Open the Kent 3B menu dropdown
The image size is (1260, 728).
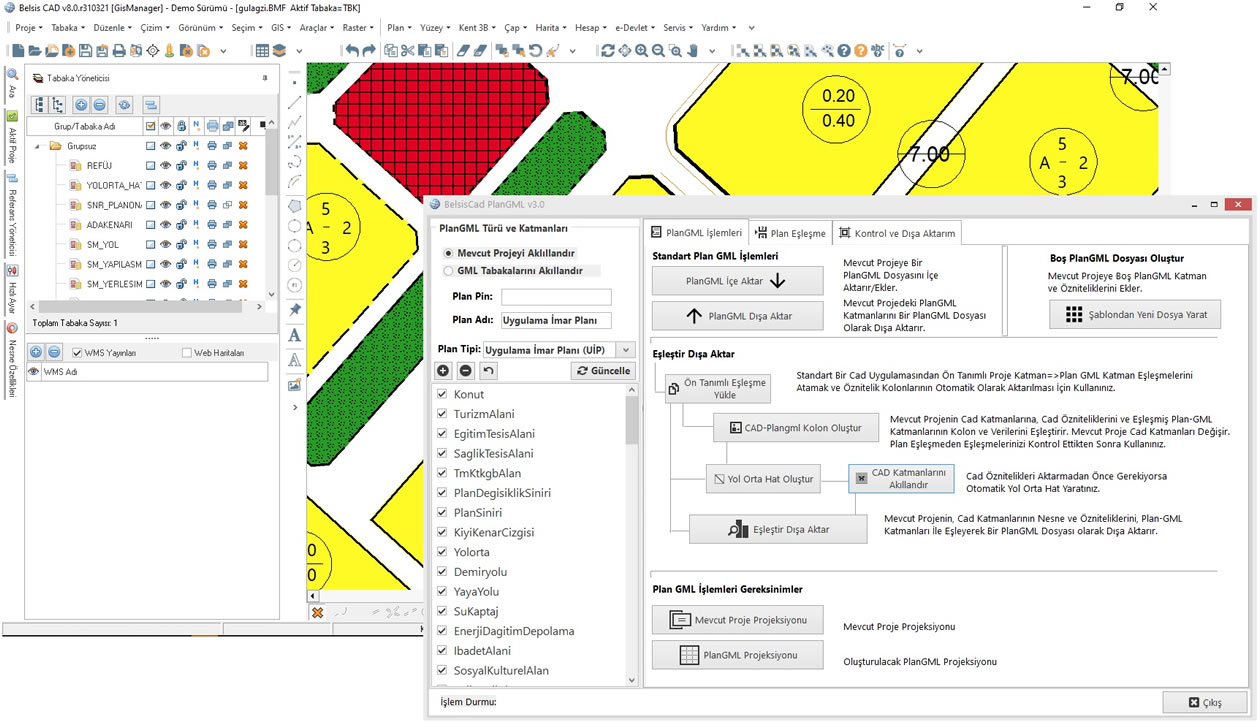tap(477, 28)
